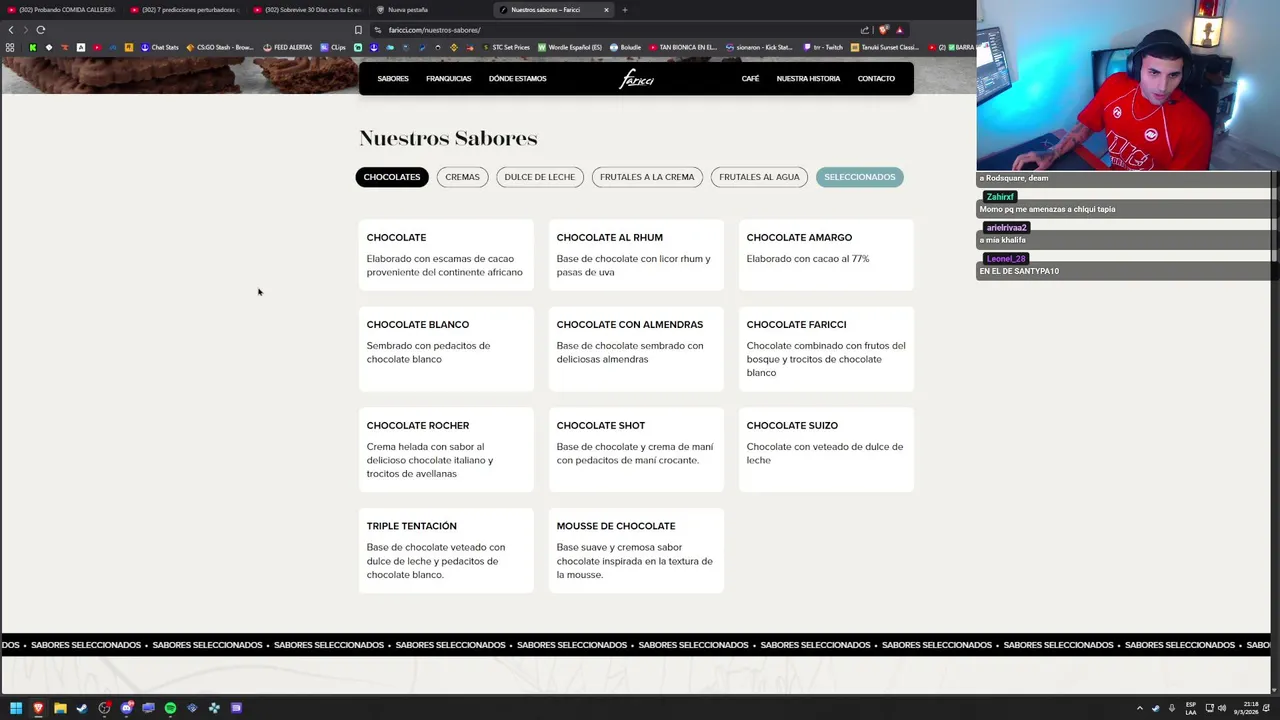Open the apps grid icon in bookmarks bar
1280x720 pixels.
[x=10, y=47]
